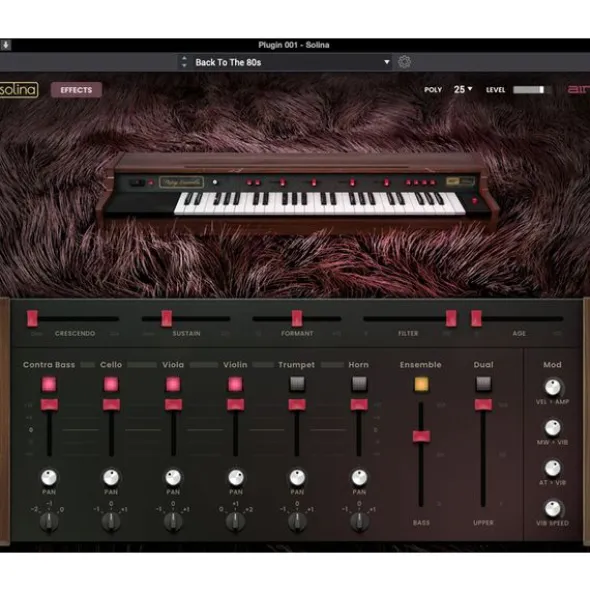Open the plugin settings gear icon
Viewport: 590px width, 591px height.
tap(404, 62)
